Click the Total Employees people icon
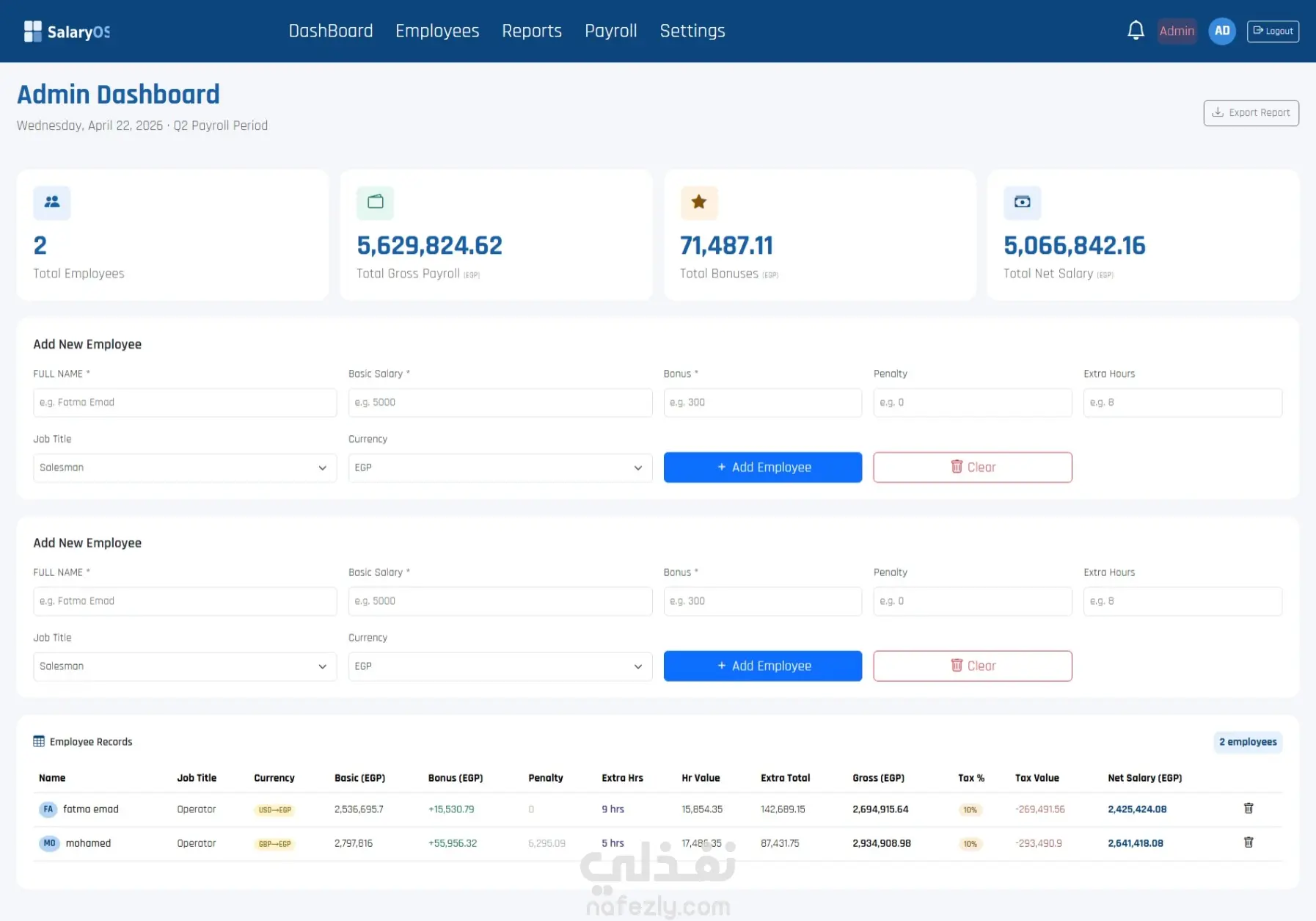The height and width of the screenshot is (921, 1316). coord(52,202)
